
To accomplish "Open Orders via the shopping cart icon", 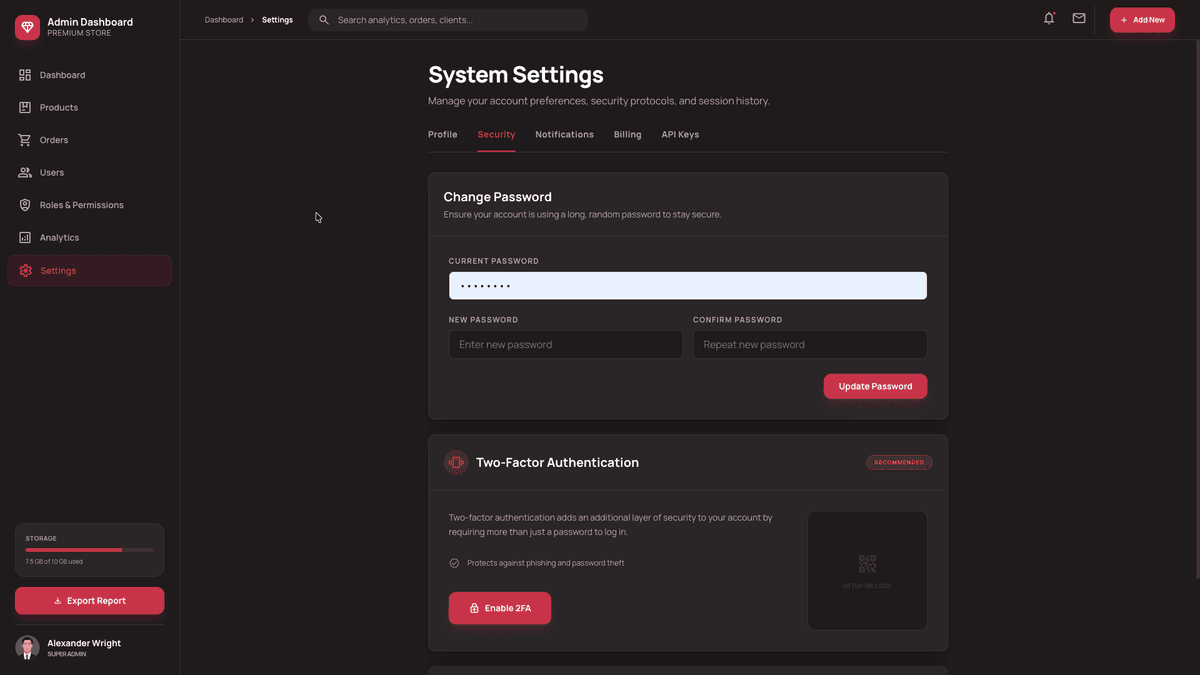I will 23,140.
